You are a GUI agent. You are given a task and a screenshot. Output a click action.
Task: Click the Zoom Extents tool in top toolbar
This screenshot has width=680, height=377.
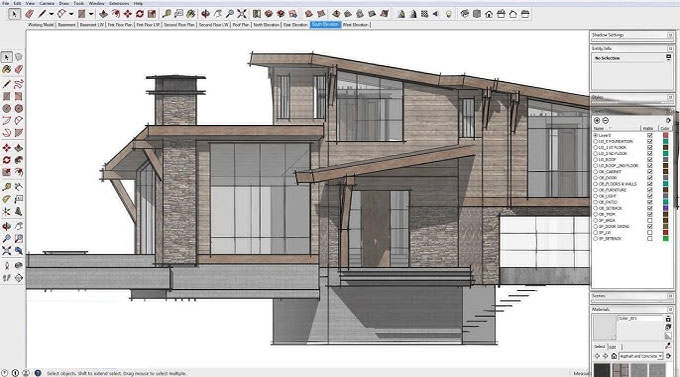(x=242, y=14)
